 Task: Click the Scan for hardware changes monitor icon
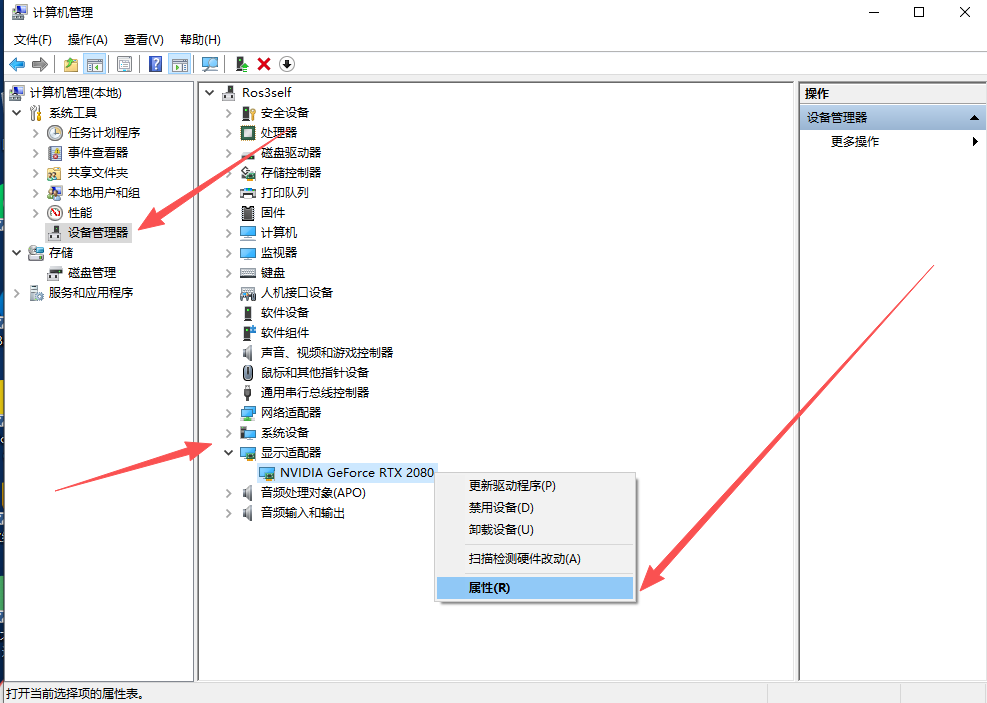tap(210, 64)
